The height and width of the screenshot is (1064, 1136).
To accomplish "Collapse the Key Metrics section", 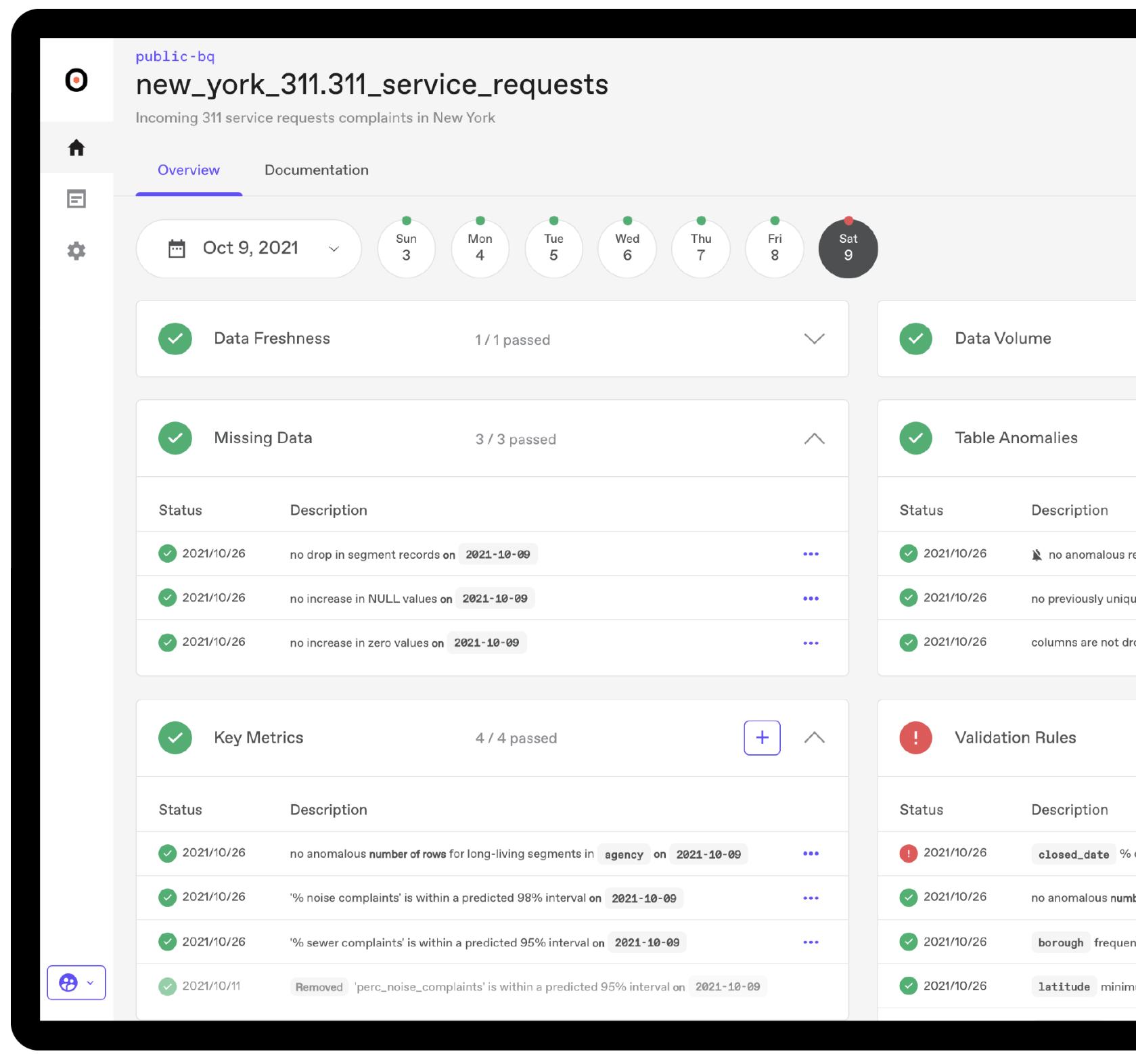I will pos(814,737).
